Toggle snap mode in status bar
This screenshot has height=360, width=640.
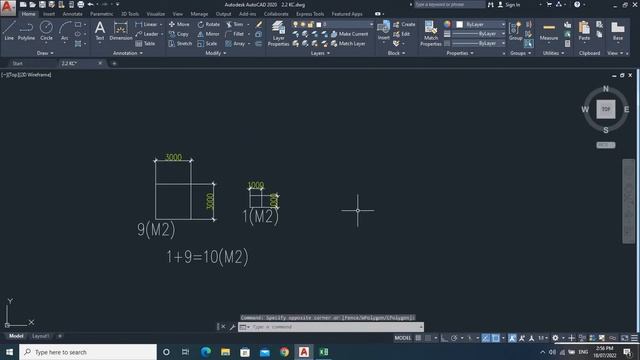click(428, 338)
